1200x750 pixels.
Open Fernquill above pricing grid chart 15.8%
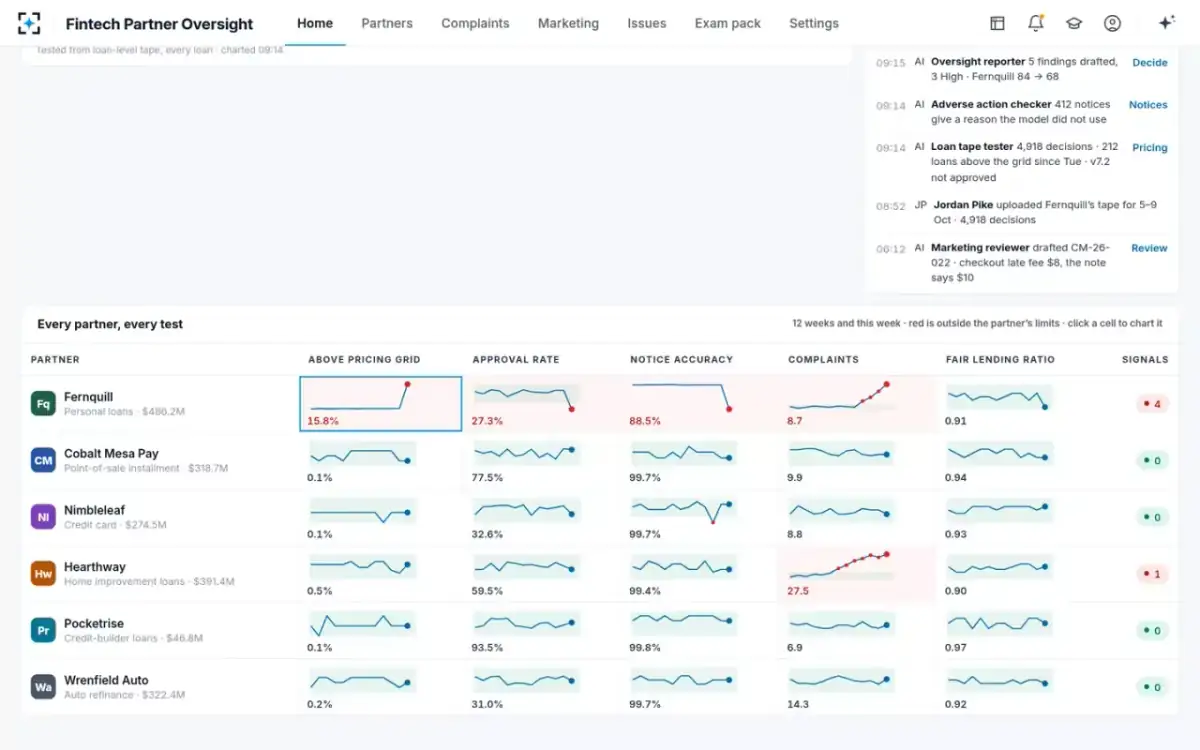coord(381,404)
